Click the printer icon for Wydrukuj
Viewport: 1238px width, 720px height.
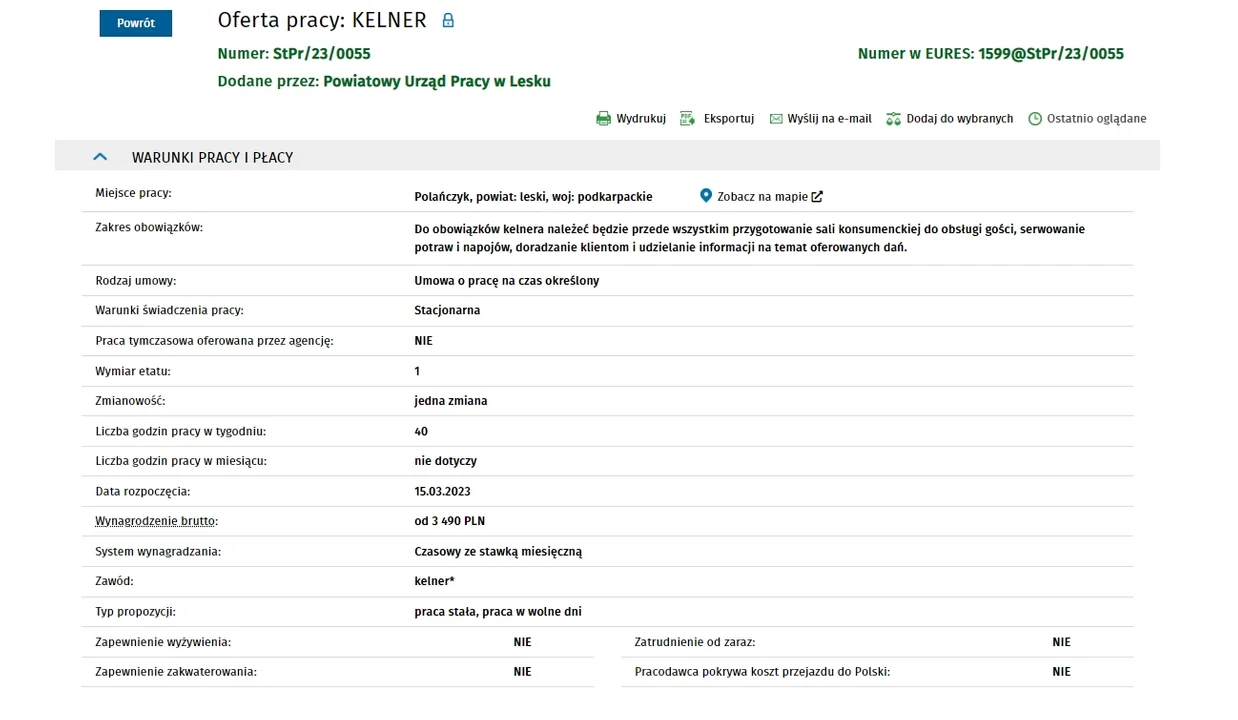pos(603,119)
